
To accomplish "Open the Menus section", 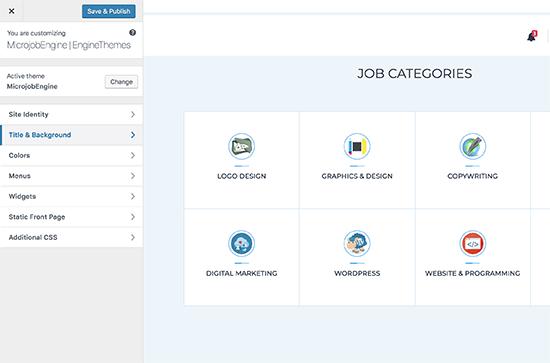I will click(x=72, y=176).
